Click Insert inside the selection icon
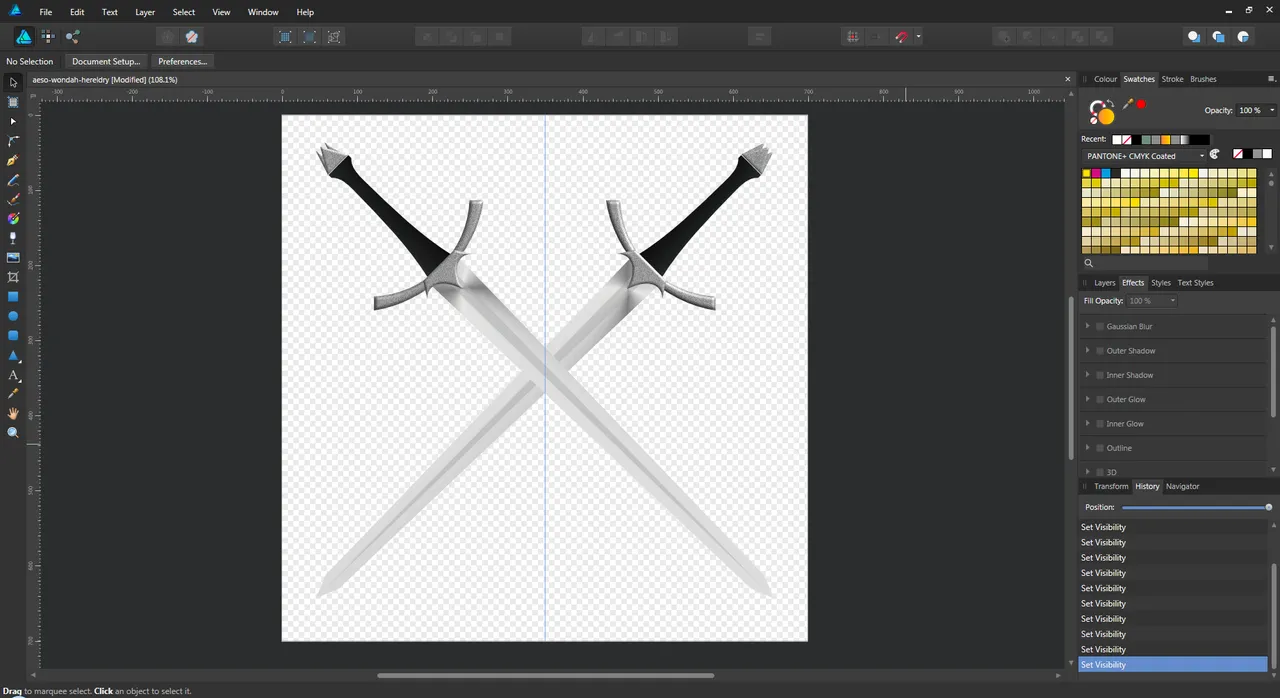Viewport: 1280px width, 698px height. [x=1243, y=36]
